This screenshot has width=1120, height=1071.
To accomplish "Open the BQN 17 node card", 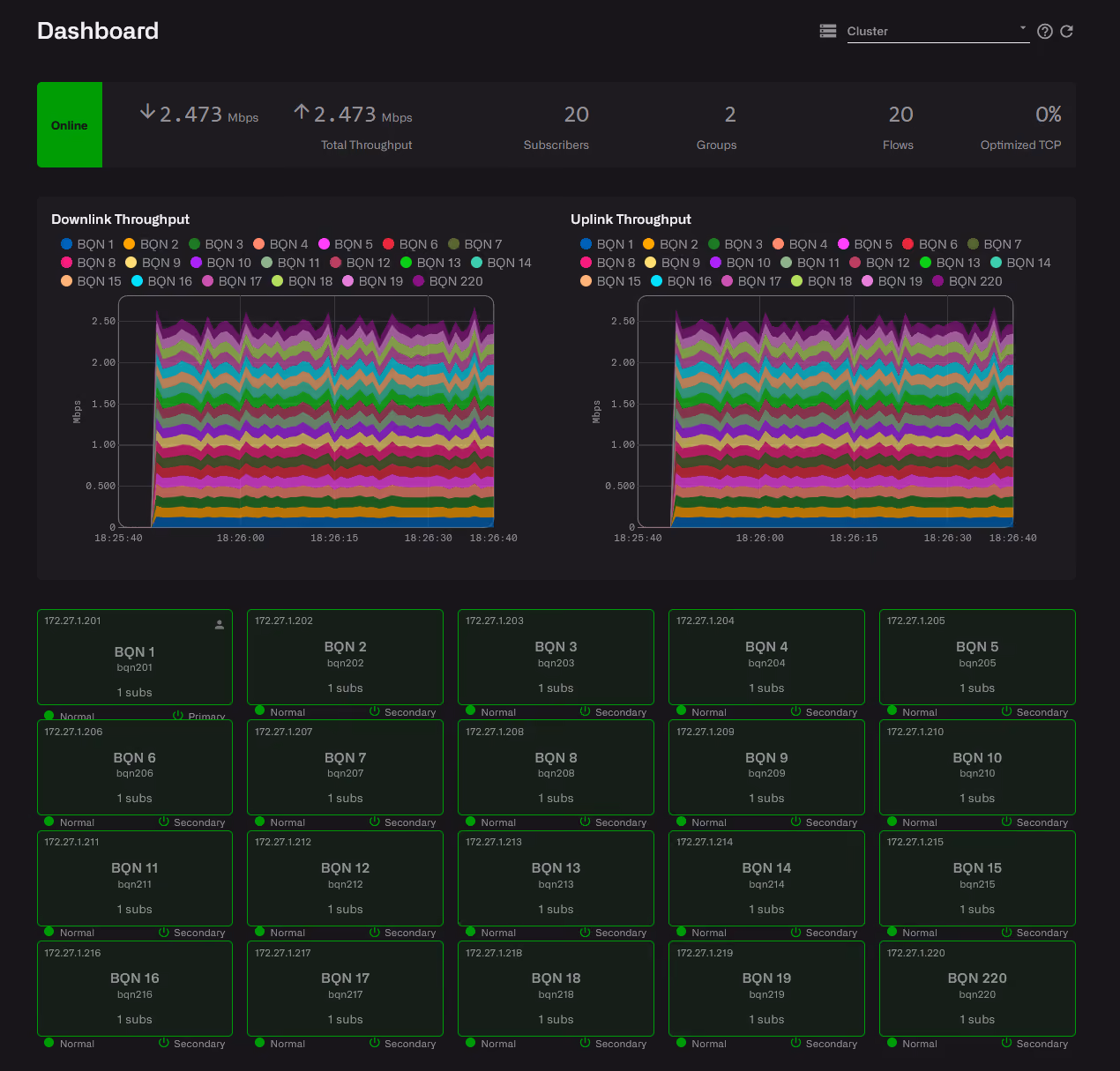I will [x=345, y=988].
